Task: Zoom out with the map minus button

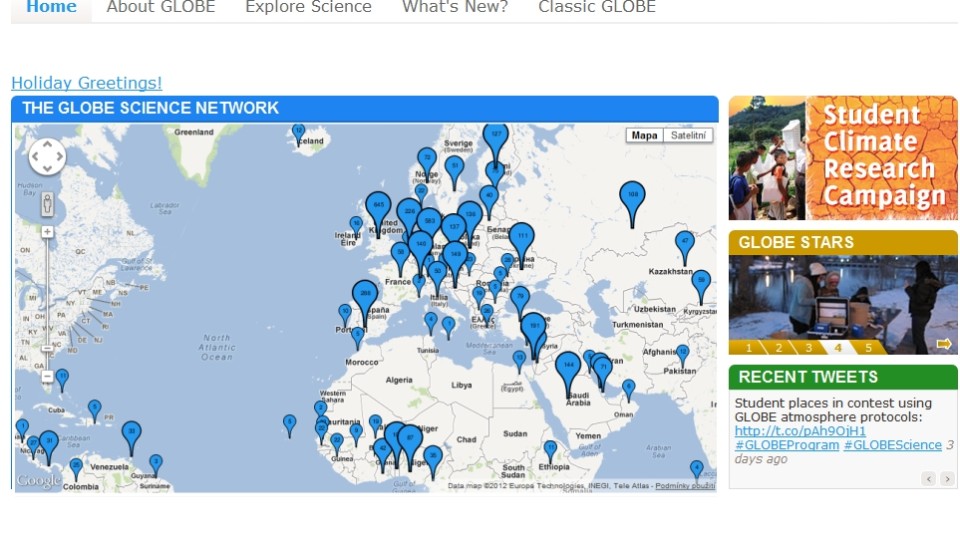Action: click(47, 377)
